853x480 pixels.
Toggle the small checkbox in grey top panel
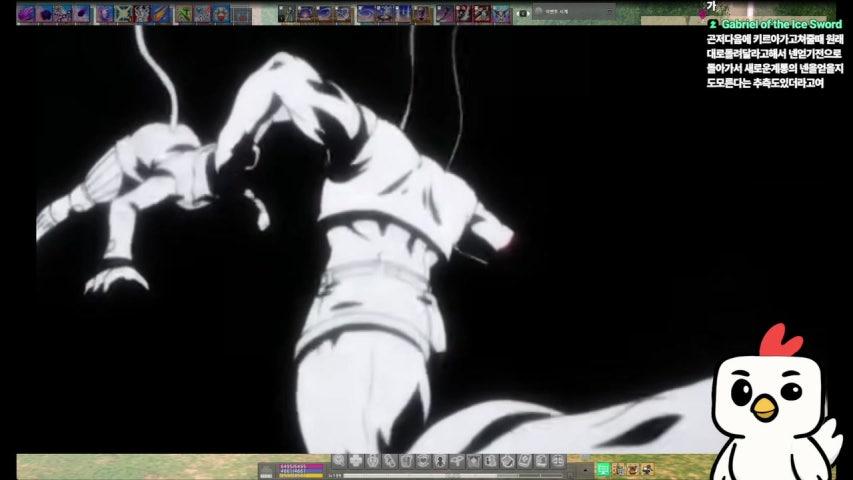(x=609, y=11)
